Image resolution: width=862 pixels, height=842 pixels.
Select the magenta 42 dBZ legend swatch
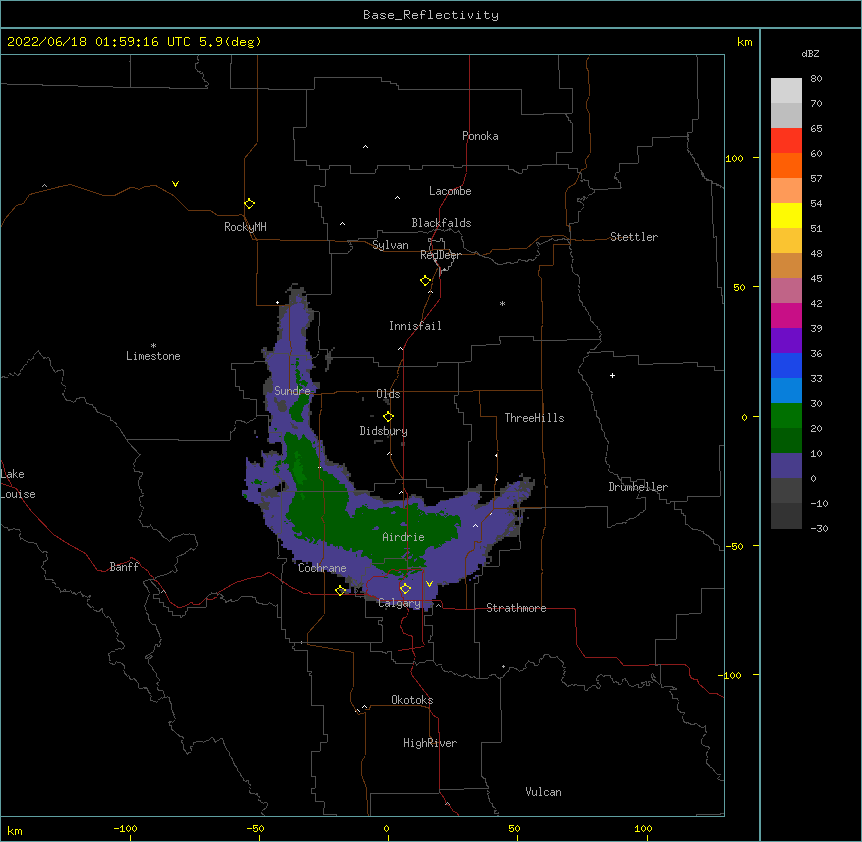coord(786,315)
